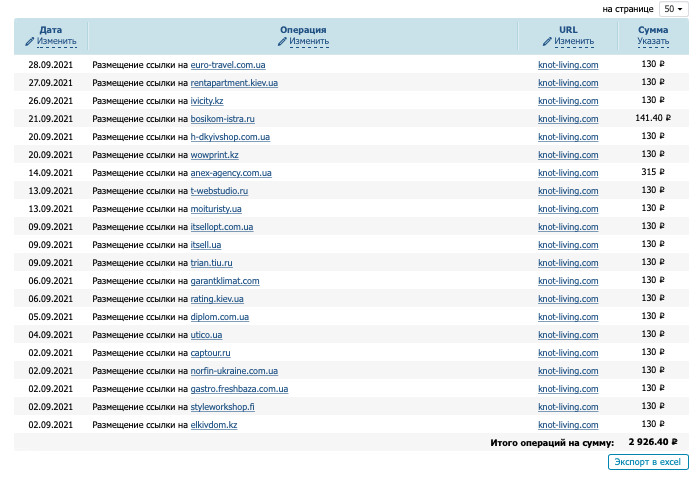Open knot-living.com link in elkivdom.kz row
Viewport: 699px width, 496px height.
click(x=568, y=425)
